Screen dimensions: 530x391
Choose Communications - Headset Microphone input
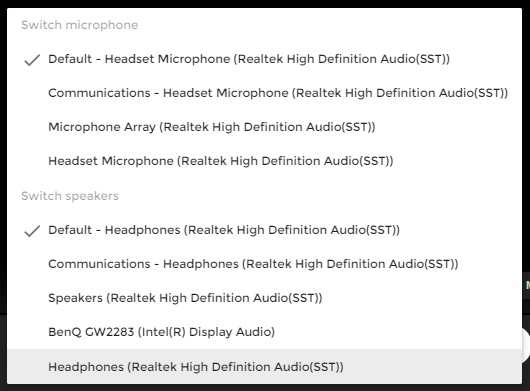(x=264, y=93)
